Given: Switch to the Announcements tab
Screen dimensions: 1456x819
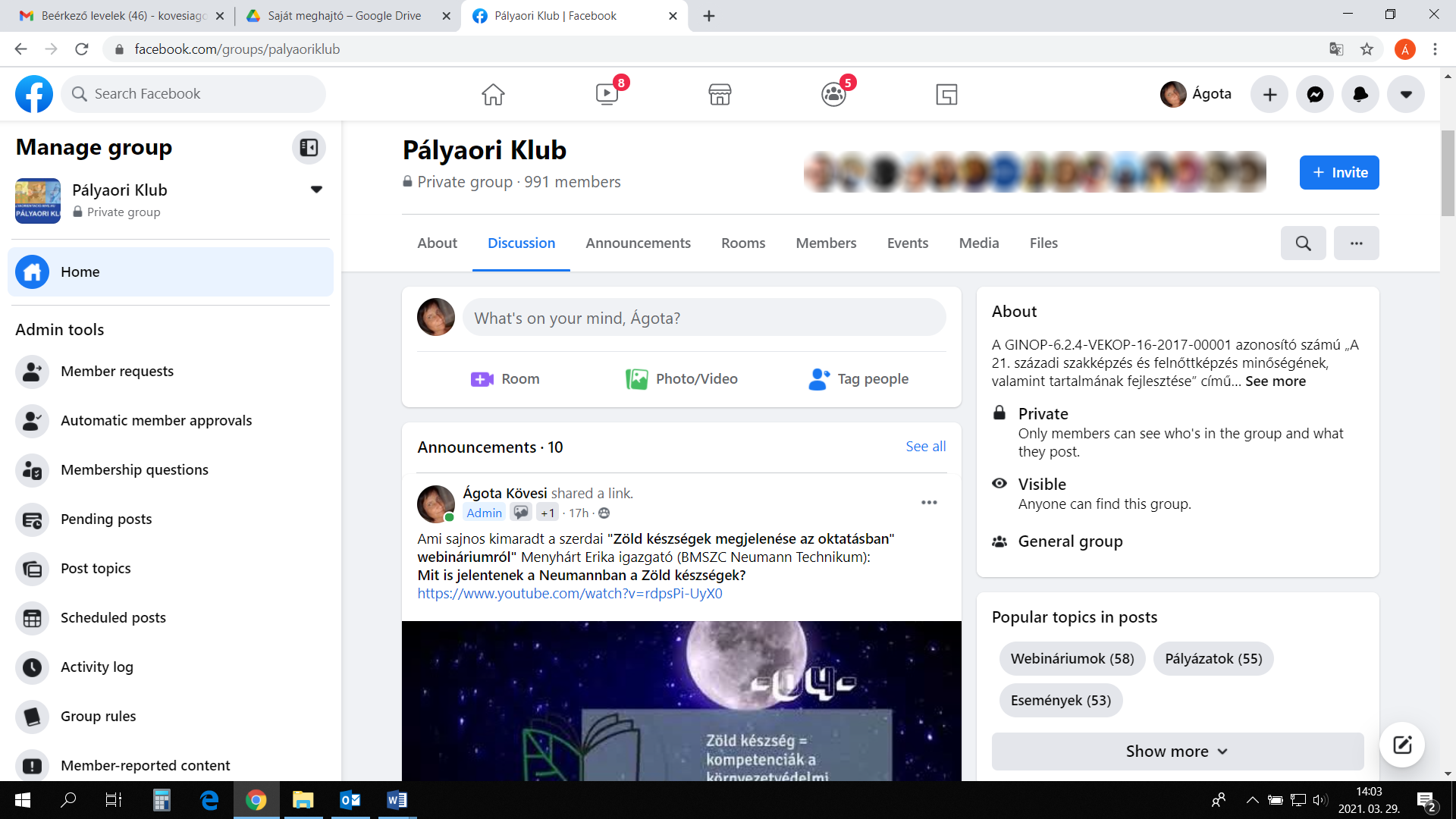Looking at the screenshot, I should click(638, 243).
